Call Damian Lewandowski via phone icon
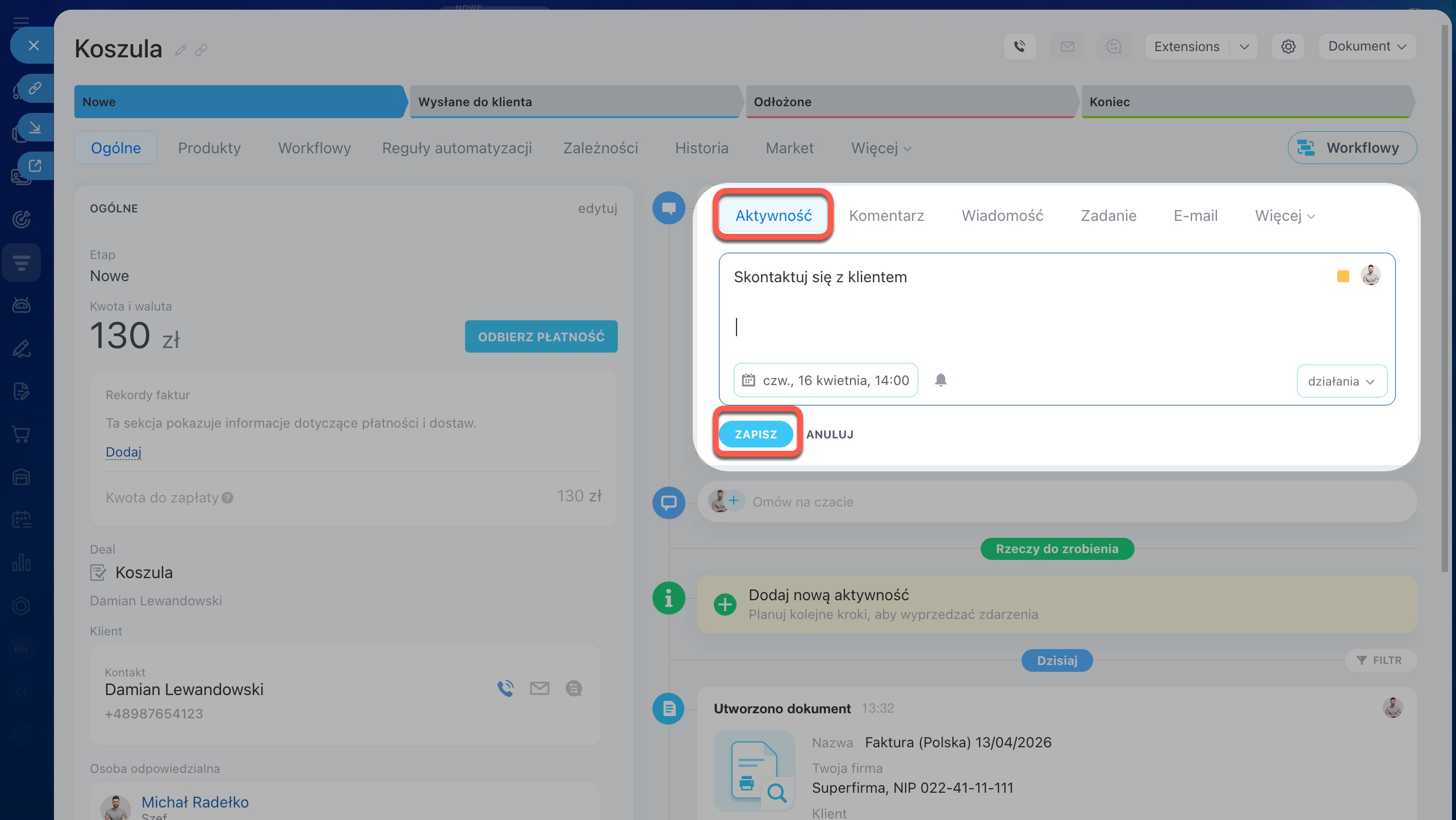1456x820 pixels. tap(505, 688)
